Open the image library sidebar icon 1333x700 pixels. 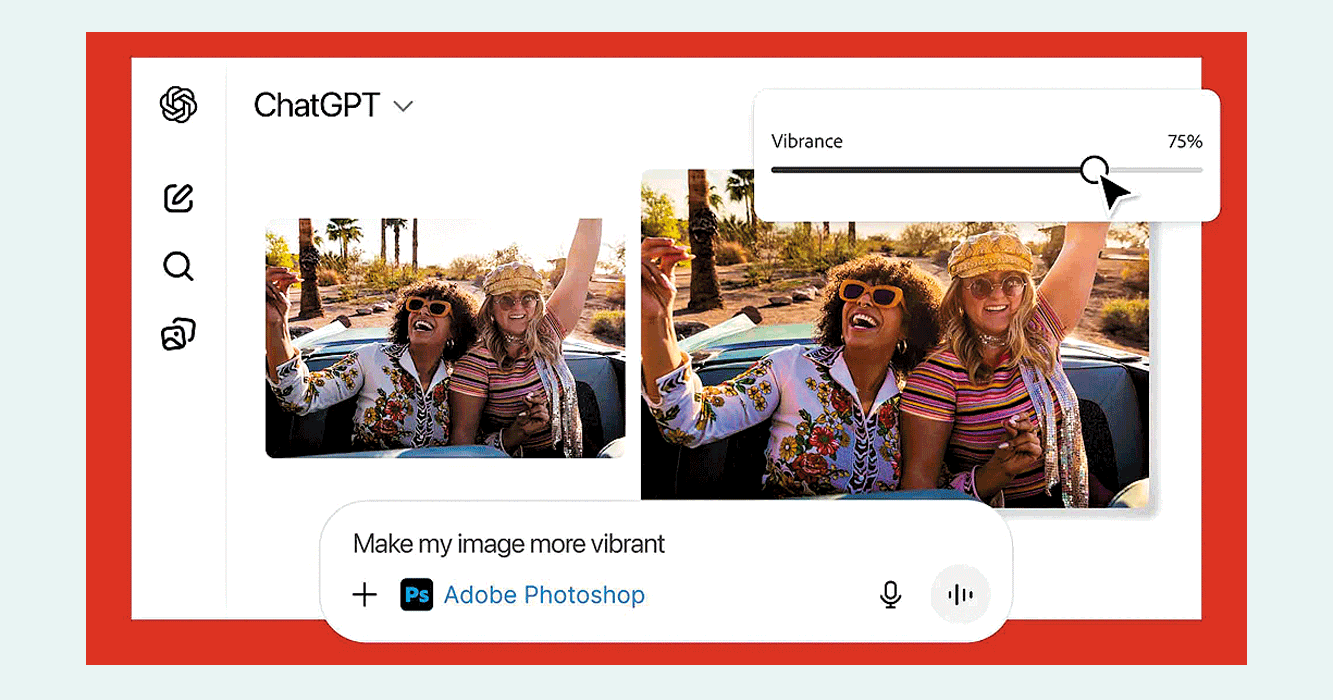click(x=178, y=334)
